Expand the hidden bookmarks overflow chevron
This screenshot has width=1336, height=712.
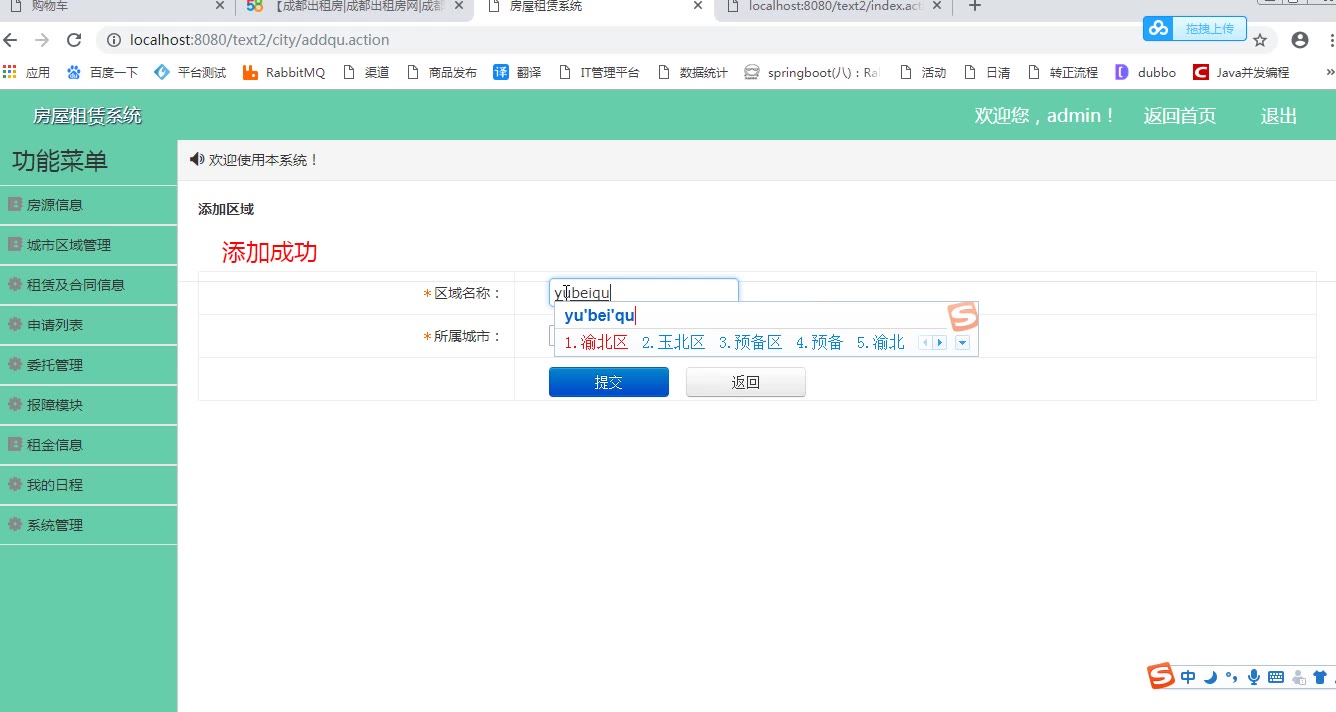pyautogui.click(x=1330, y=72)
